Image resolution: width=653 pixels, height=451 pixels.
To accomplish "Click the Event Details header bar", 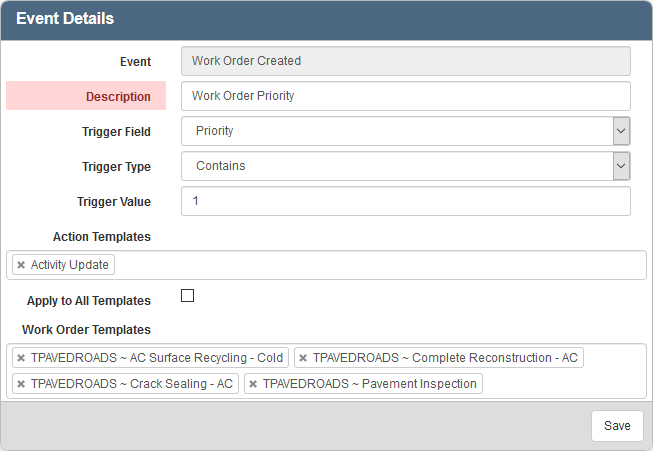I will pos(326,19).
